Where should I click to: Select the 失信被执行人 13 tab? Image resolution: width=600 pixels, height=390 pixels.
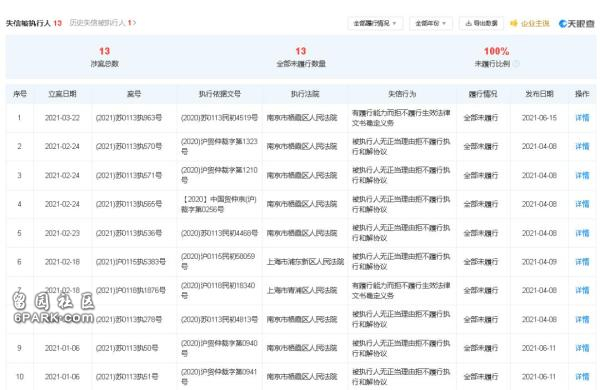coord(34,23)
